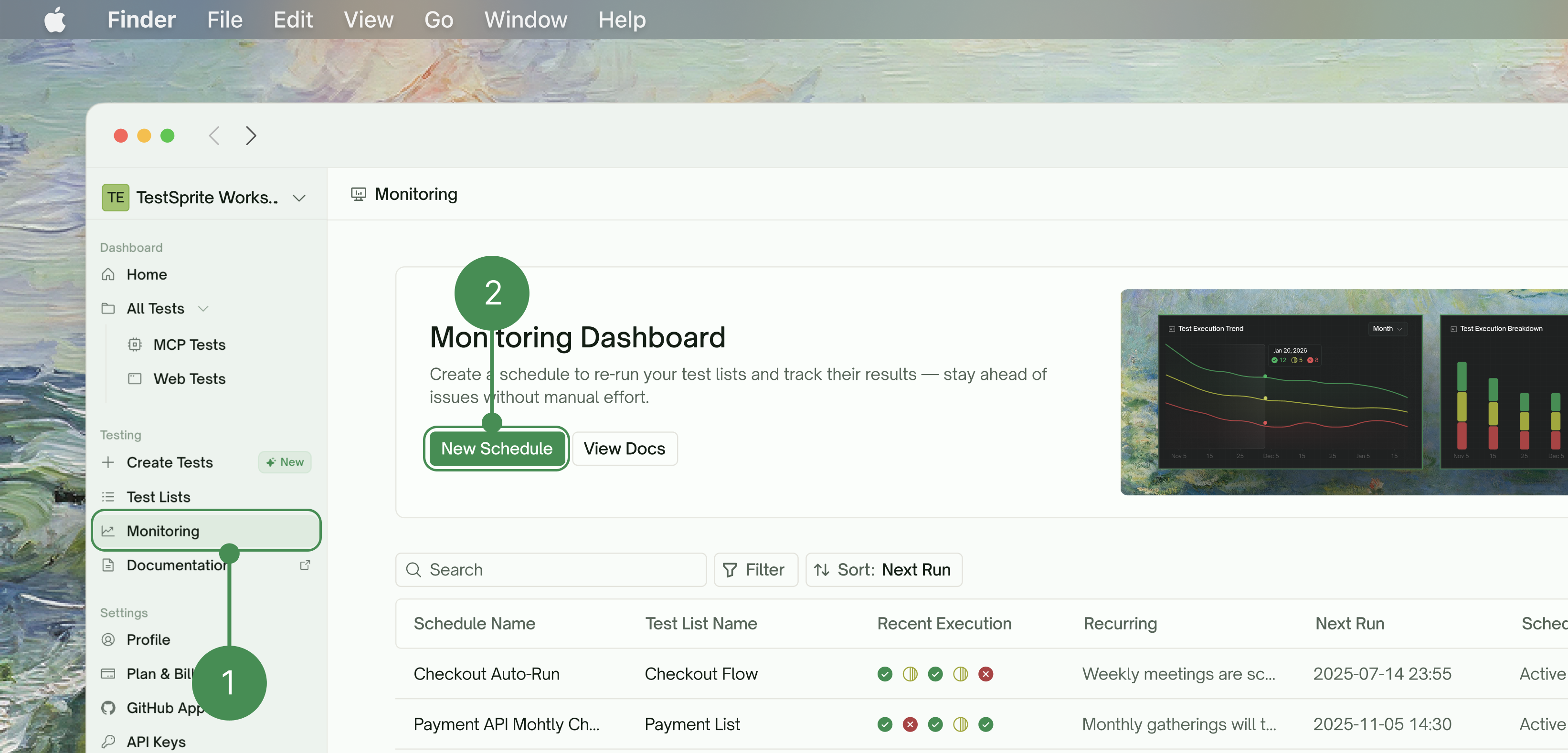Viewport: 1568px width, 753px height.
Task: Open Home in the sidebar
Action: click(147, 274)
